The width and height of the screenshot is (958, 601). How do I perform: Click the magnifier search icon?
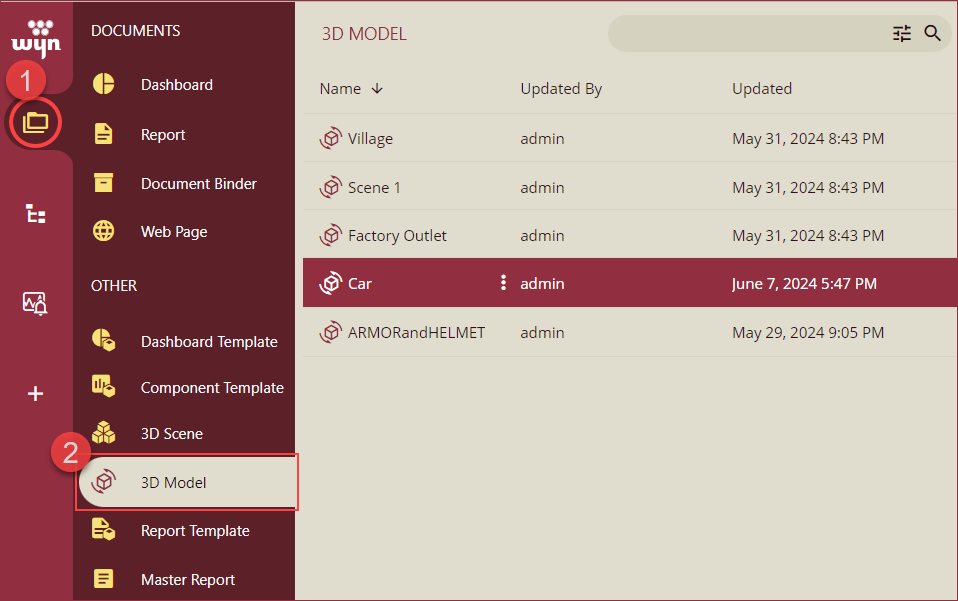tap(932, 34)
